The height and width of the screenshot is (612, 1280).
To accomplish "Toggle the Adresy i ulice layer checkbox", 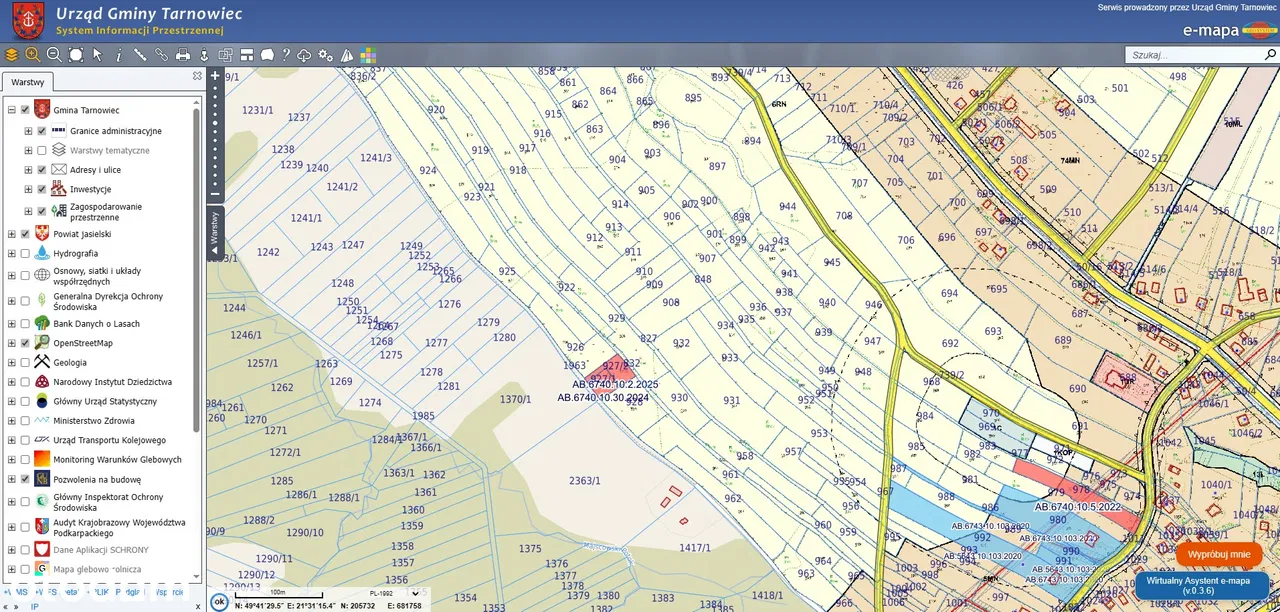I will (42, 170).
